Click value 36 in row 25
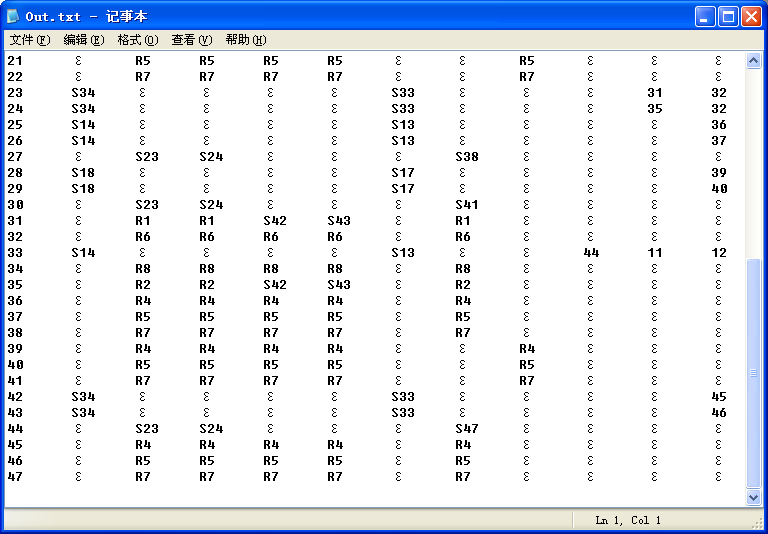 [x=719, y=125]
